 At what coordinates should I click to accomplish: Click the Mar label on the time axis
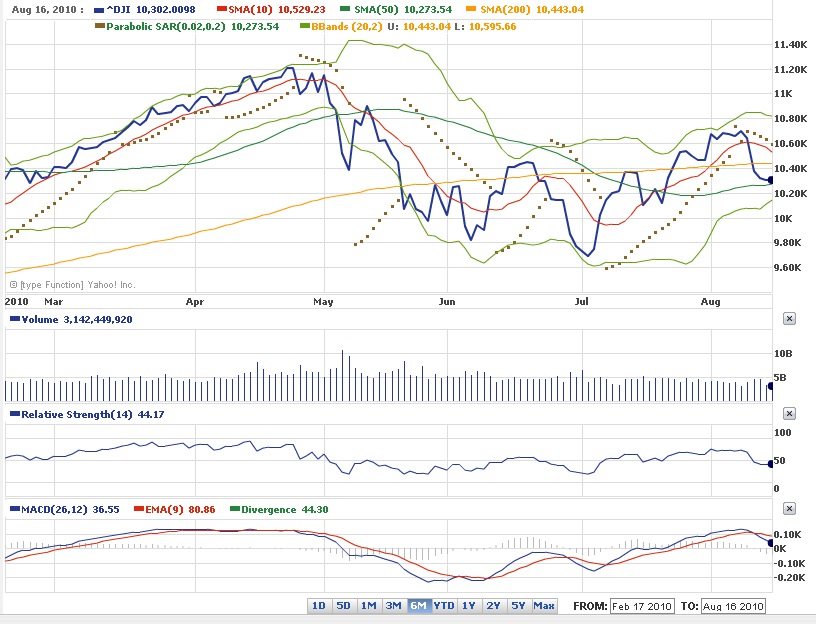[54, 302]
